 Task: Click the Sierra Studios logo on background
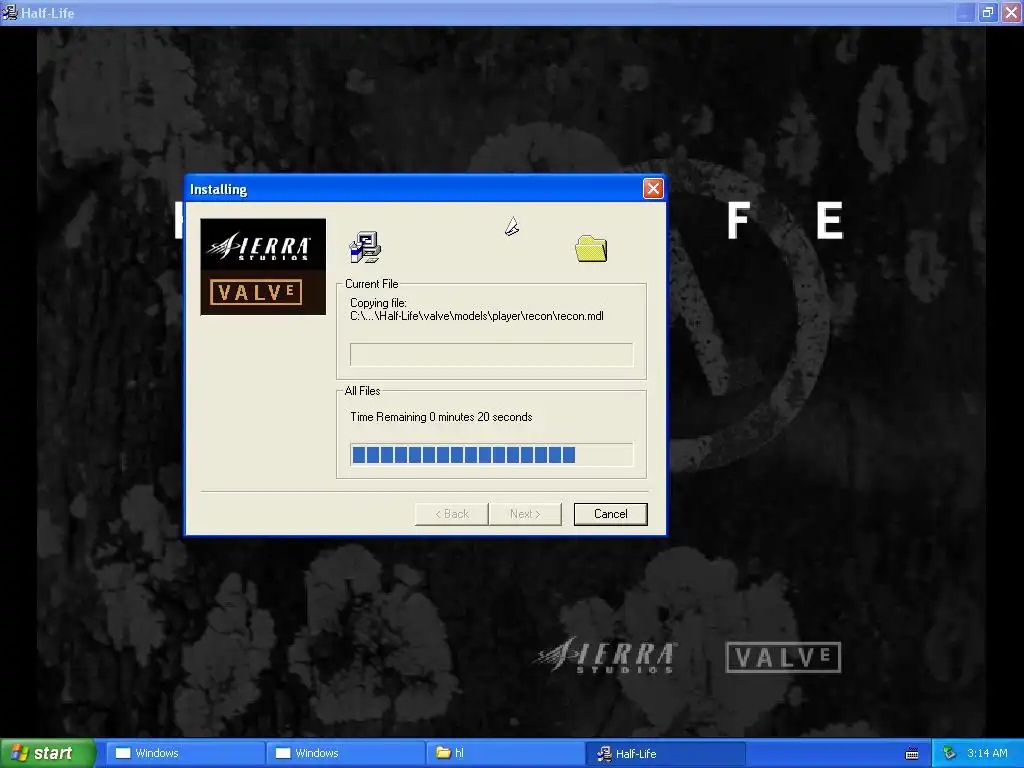pos(606,655)
